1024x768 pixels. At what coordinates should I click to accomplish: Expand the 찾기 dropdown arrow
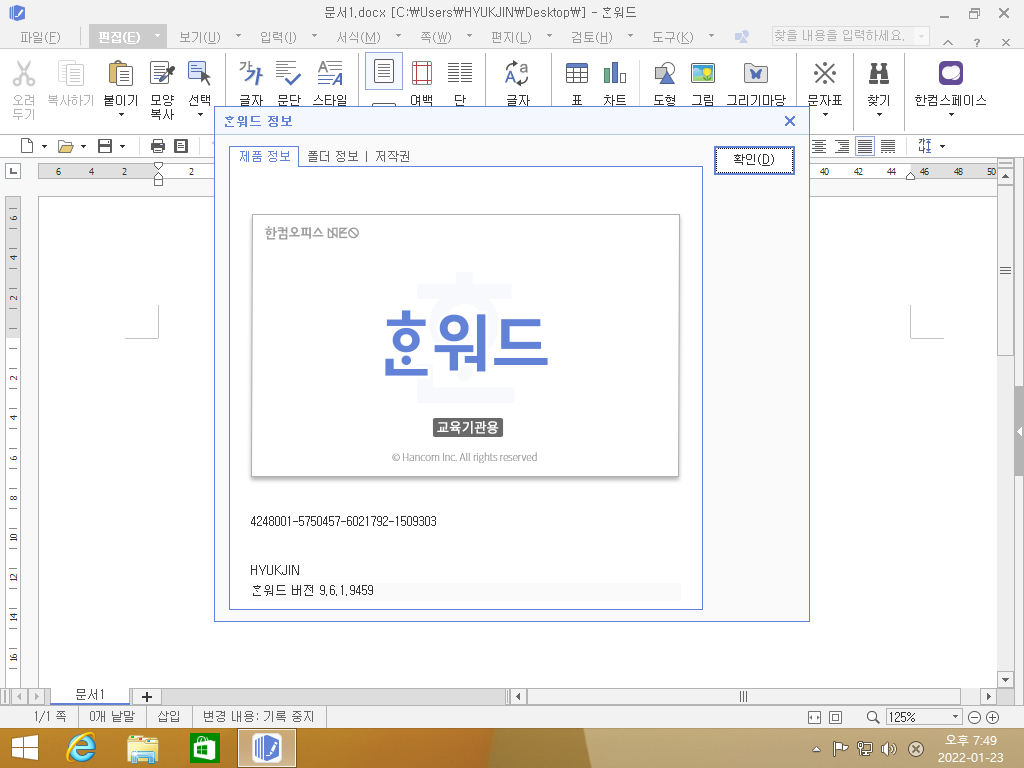[x=879, y=115]
